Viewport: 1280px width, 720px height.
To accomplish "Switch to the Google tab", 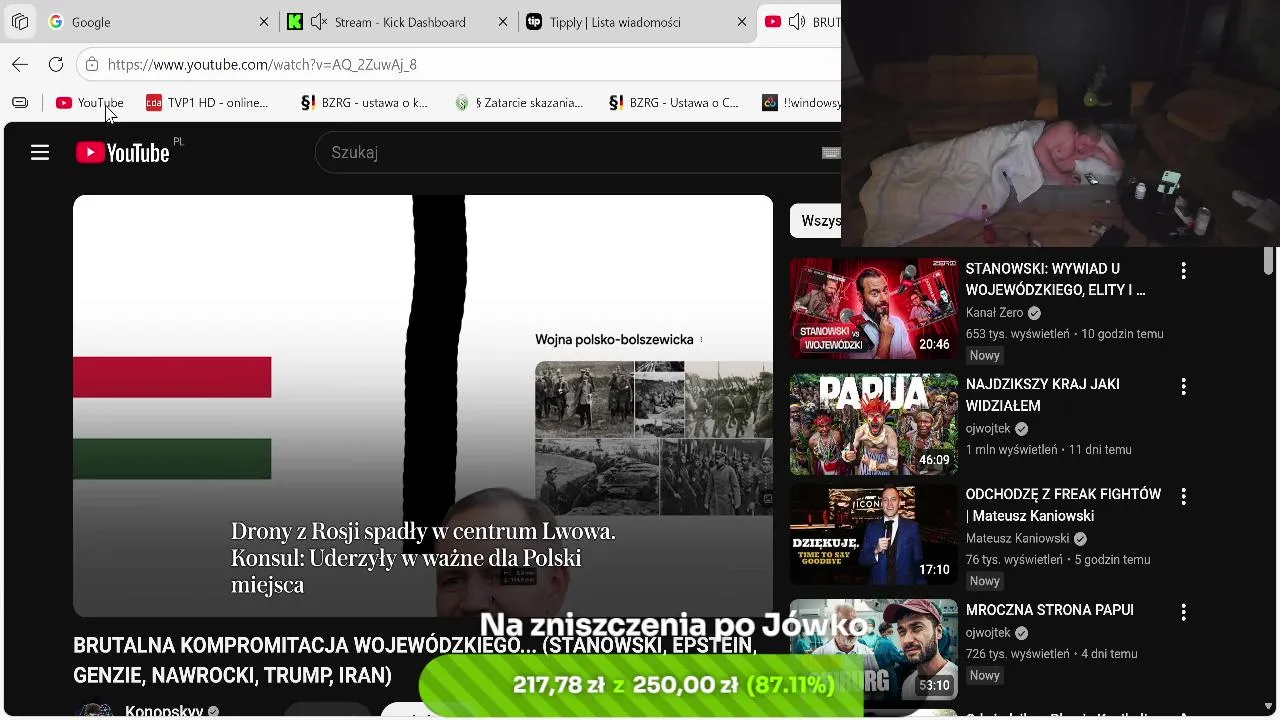I will (x=158, y=22).
